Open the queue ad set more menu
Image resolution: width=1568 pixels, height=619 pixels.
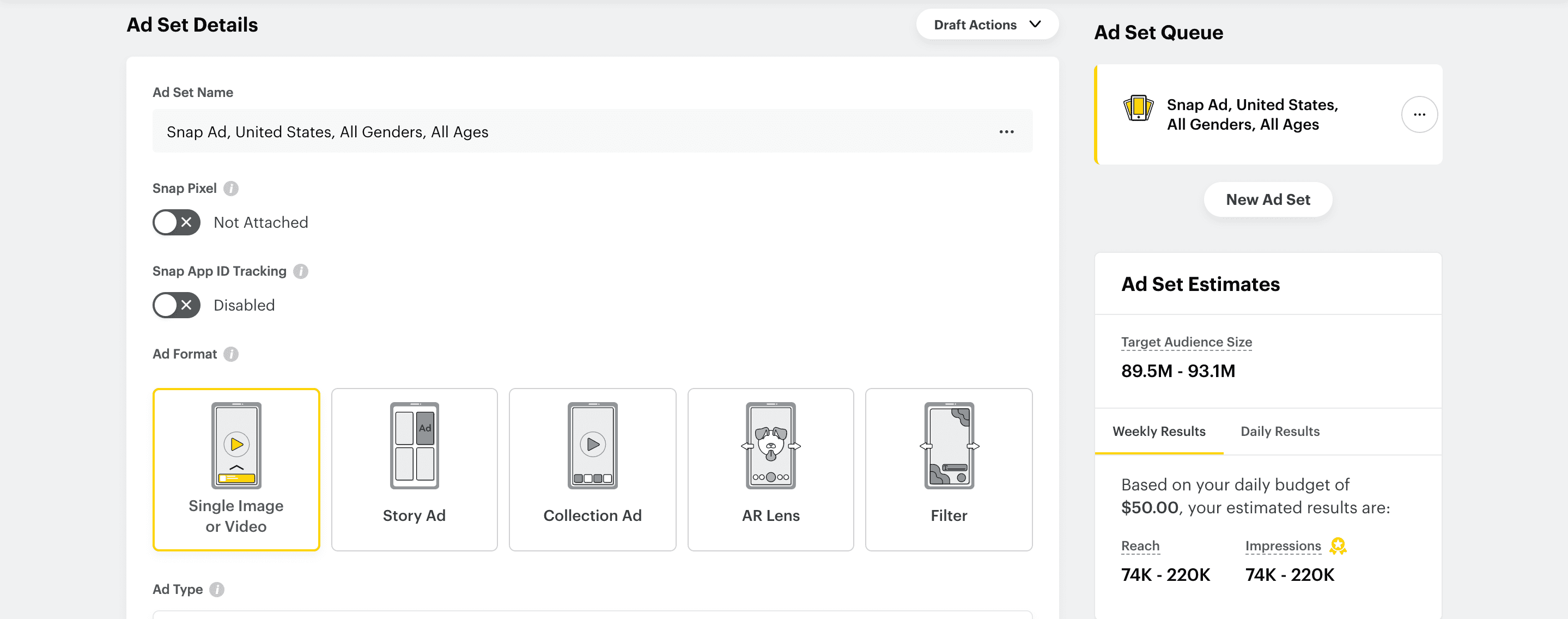click(1419, 114)
